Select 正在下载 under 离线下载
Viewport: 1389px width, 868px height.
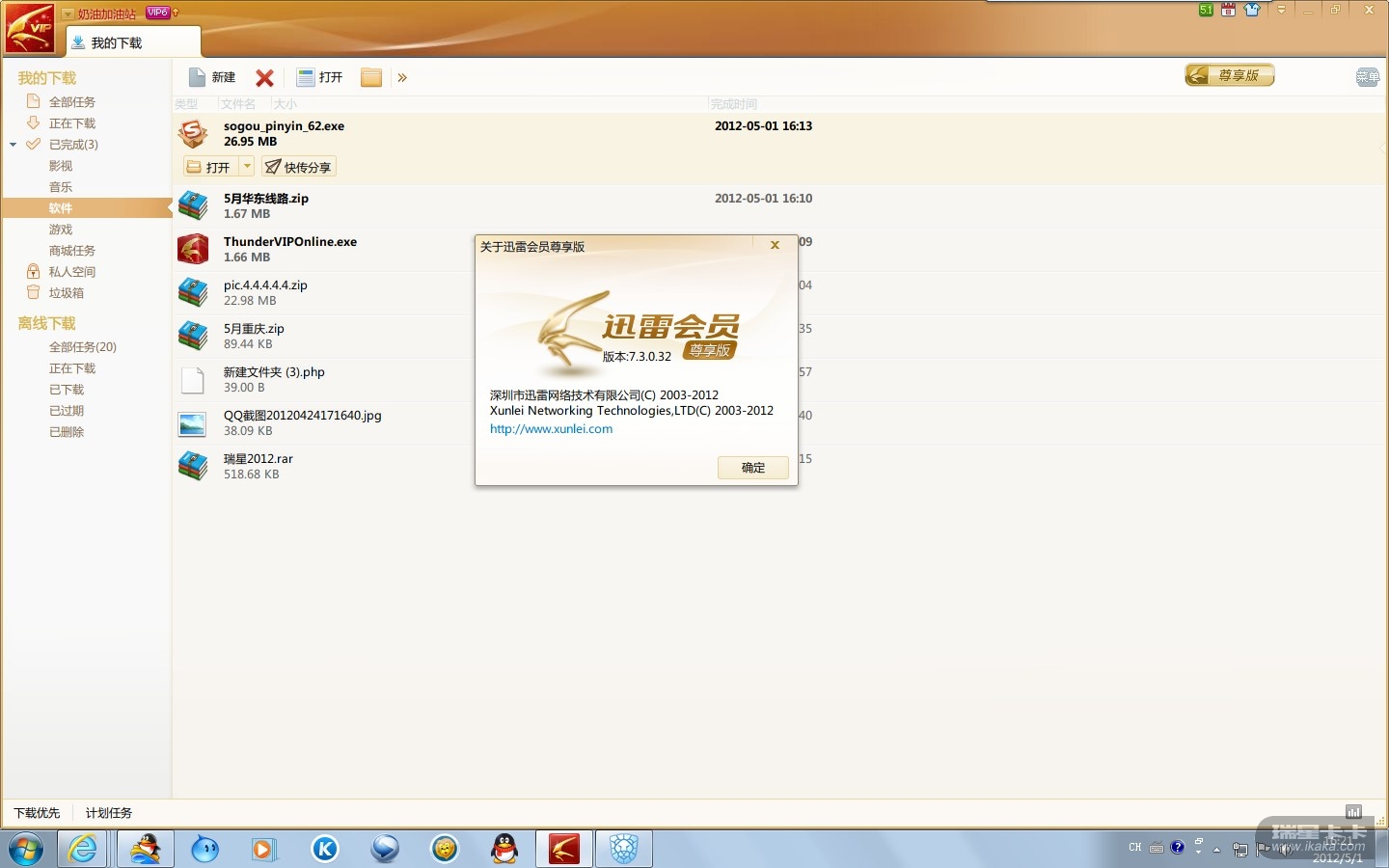pyautogui.click(x=72, y=368)
